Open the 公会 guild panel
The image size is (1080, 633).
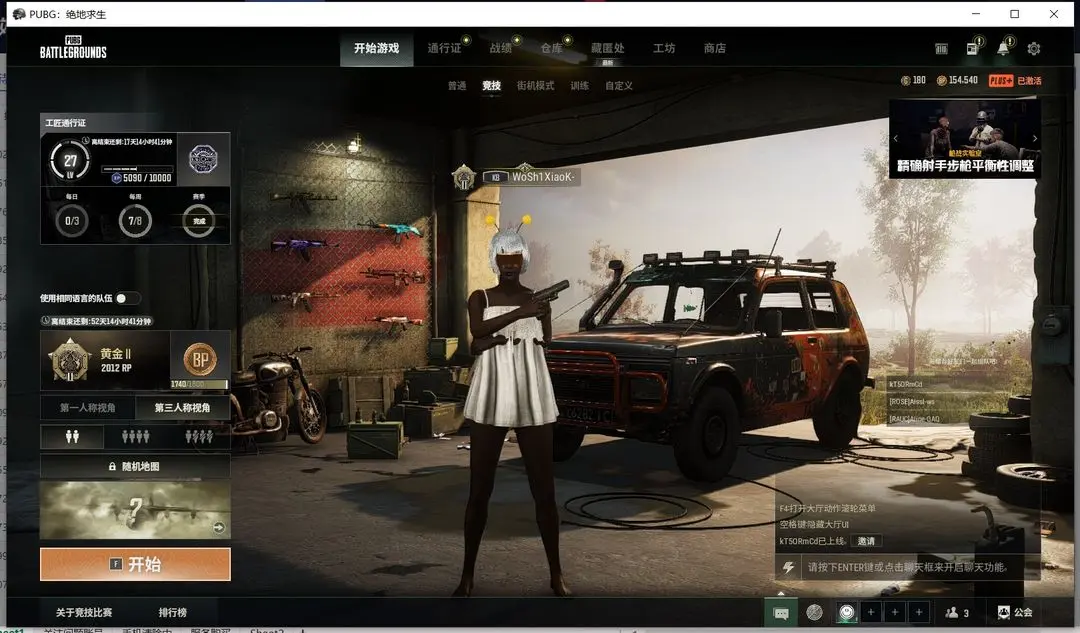1015,612
